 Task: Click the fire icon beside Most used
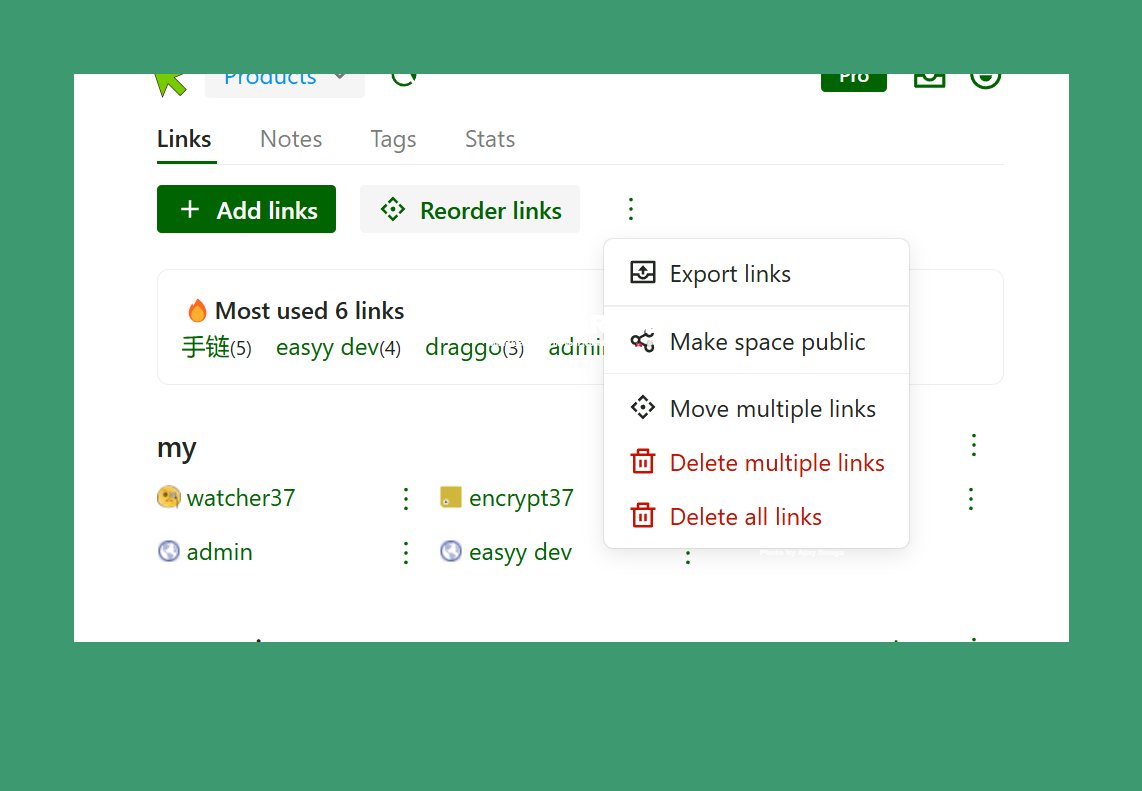(x=197, y=310)
